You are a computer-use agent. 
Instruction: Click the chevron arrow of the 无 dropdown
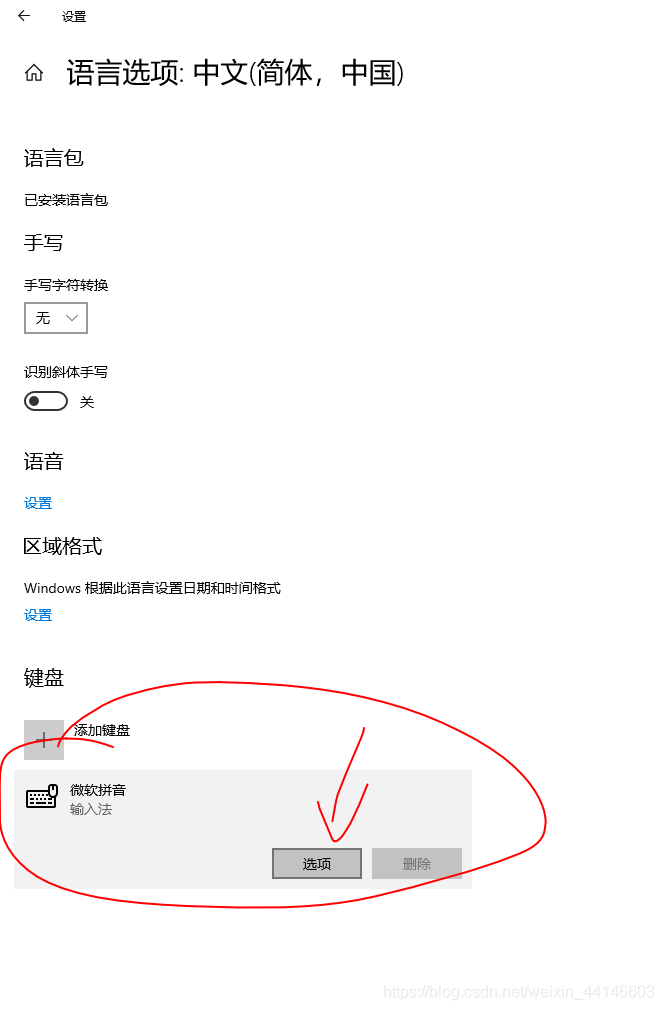[x=72, y=318]
